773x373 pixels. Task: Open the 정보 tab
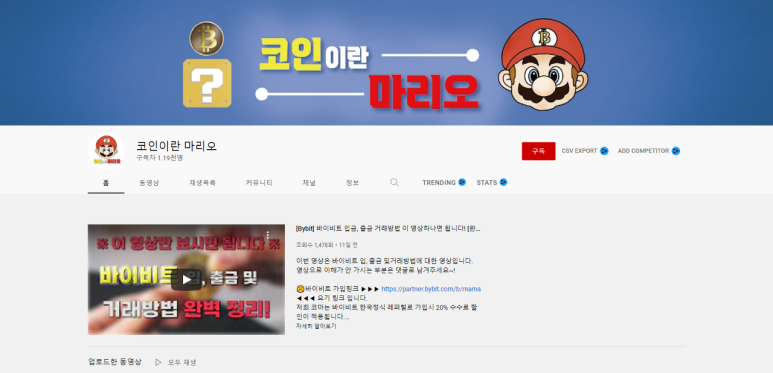352,183
